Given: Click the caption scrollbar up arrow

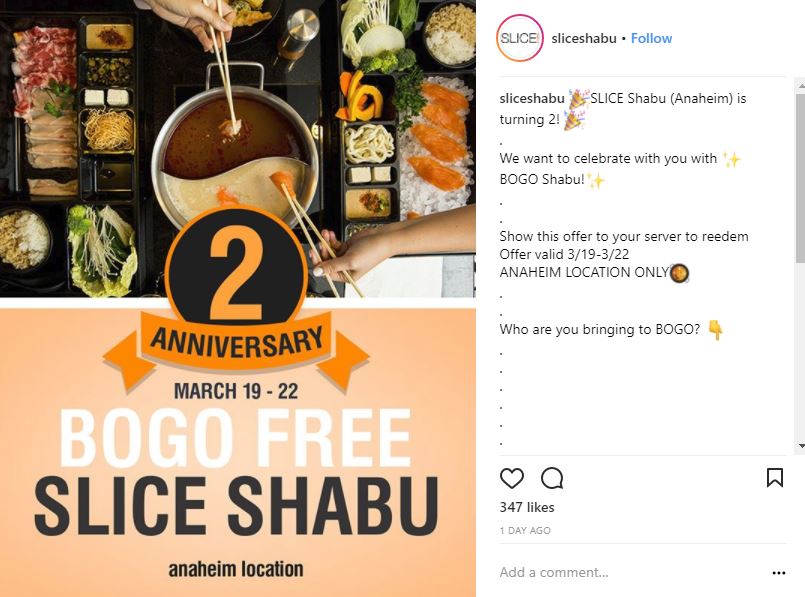Looking at the screenshot, I should click(801, 87).
